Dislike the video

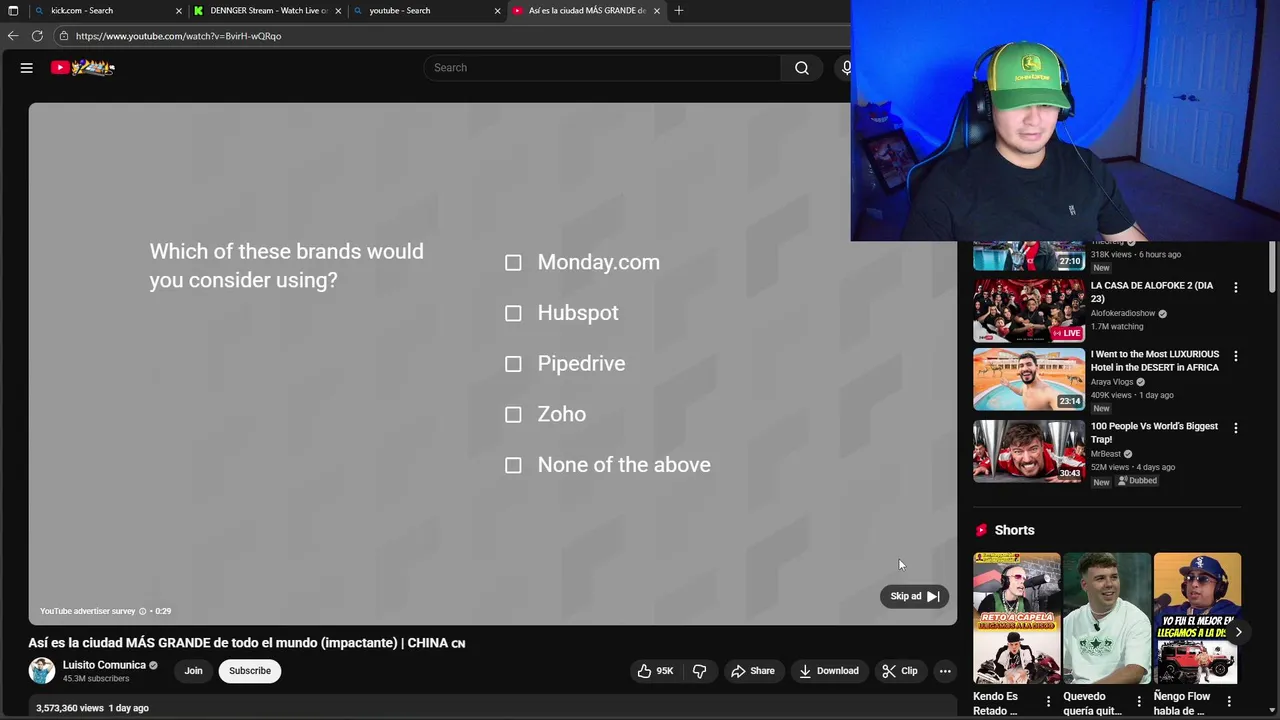[x=700, y=671]
